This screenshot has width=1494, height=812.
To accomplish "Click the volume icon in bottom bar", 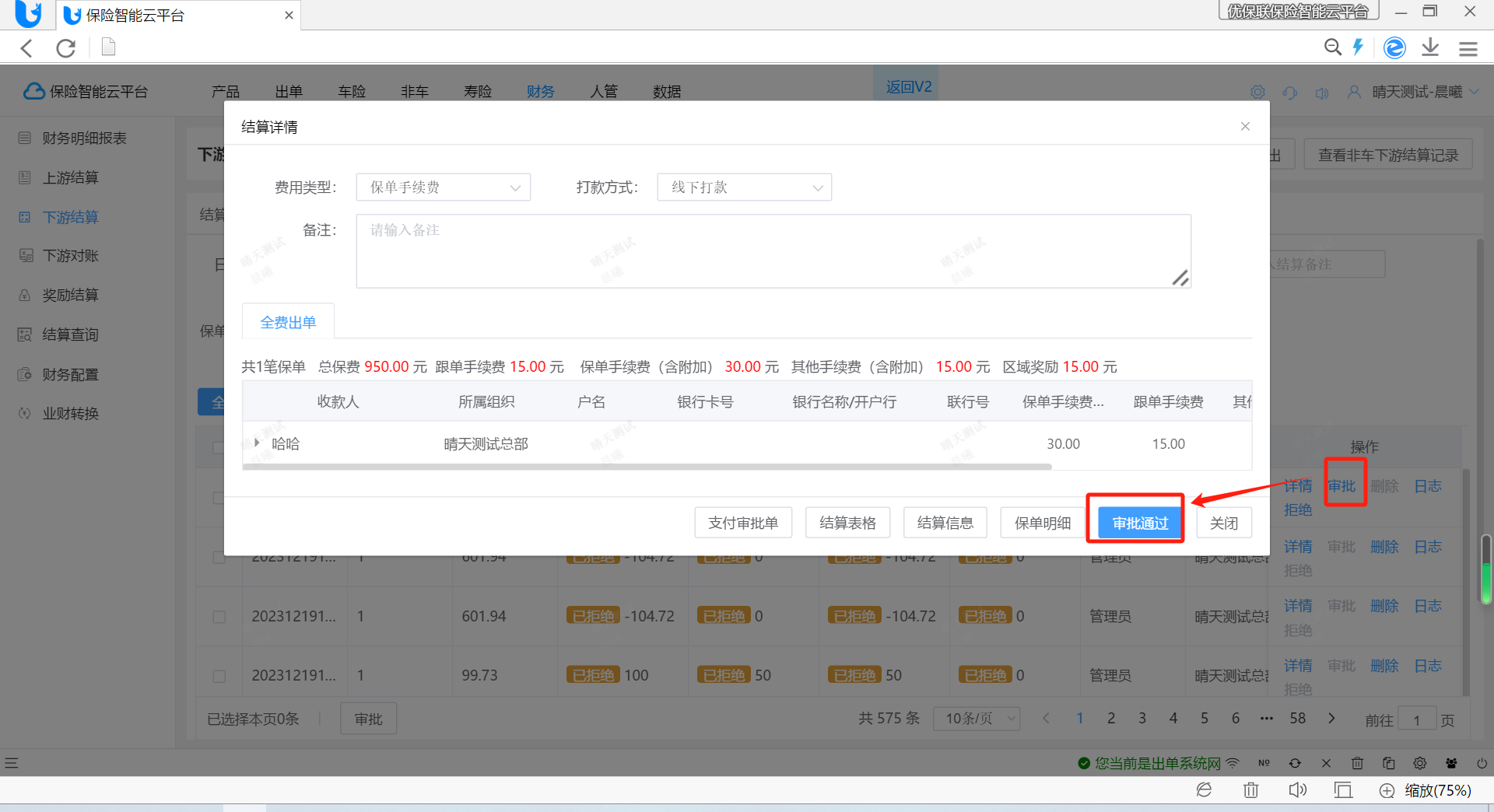I will click(x=1297, y=790).
